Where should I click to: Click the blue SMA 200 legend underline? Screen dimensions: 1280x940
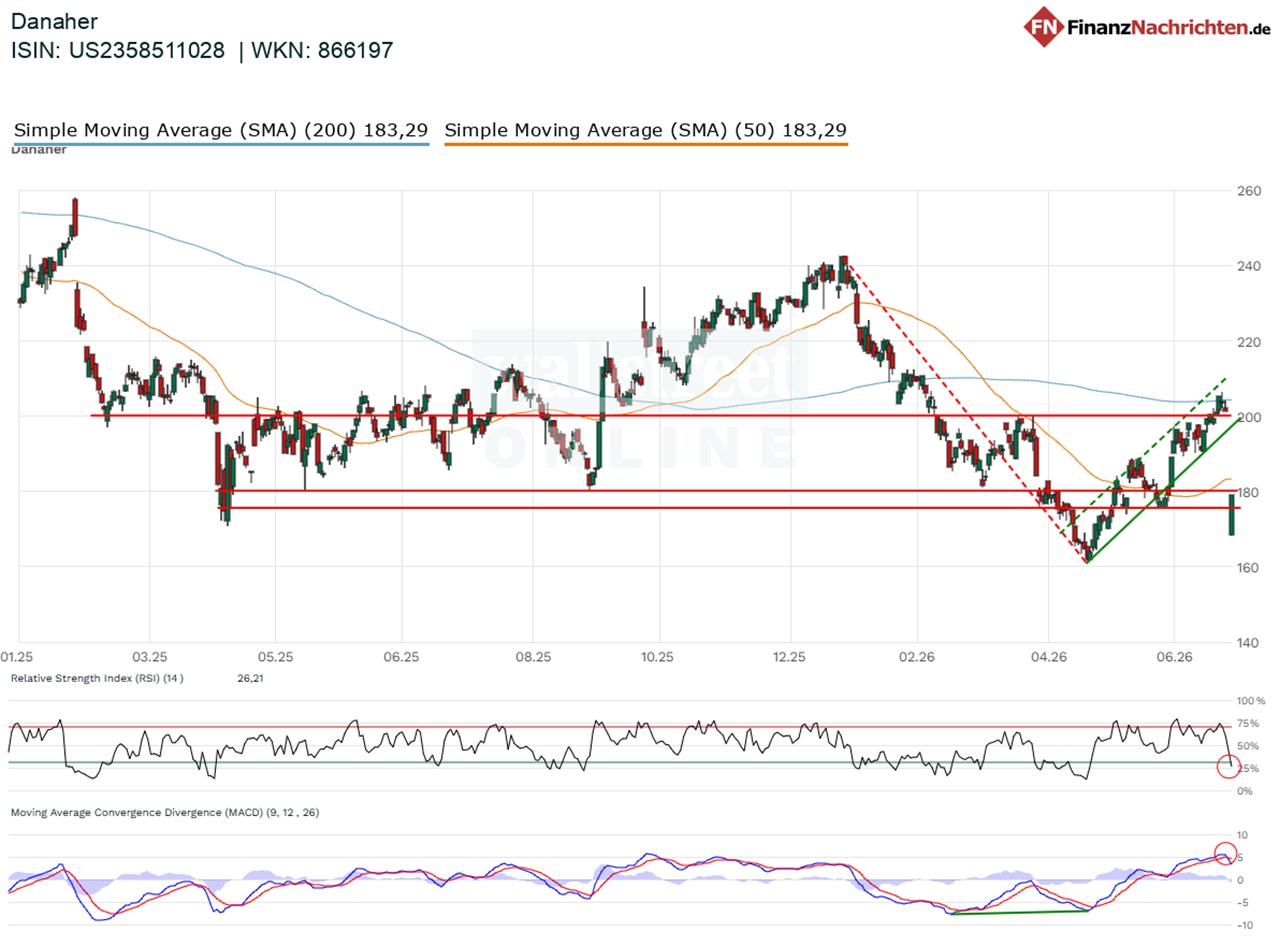[x=221, y=145]
